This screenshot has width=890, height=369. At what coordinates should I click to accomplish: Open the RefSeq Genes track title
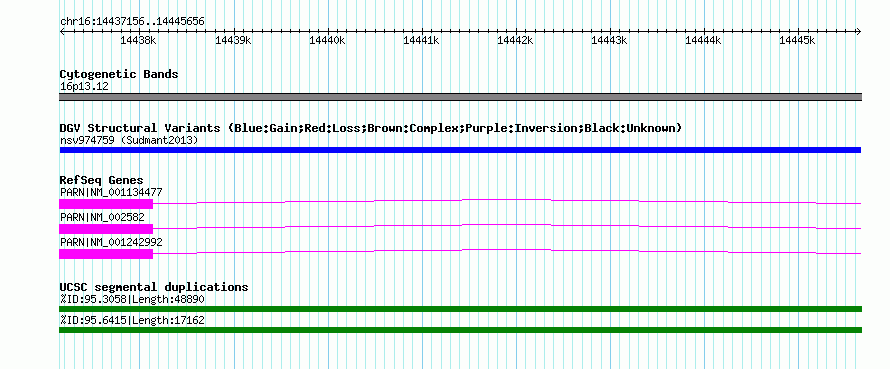click(101, 181)
